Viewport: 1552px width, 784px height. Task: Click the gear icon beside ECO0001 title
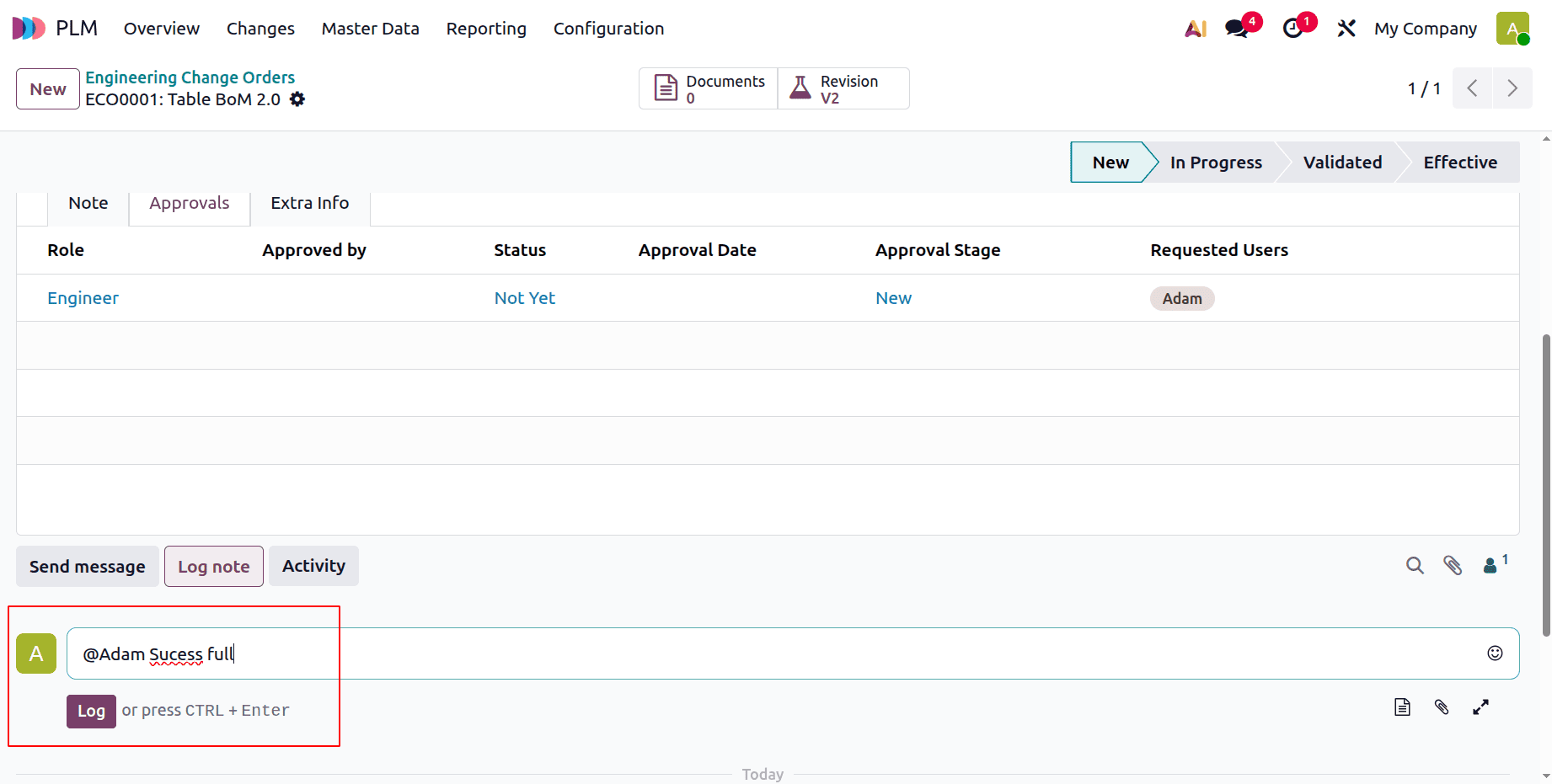coord(297,99)
